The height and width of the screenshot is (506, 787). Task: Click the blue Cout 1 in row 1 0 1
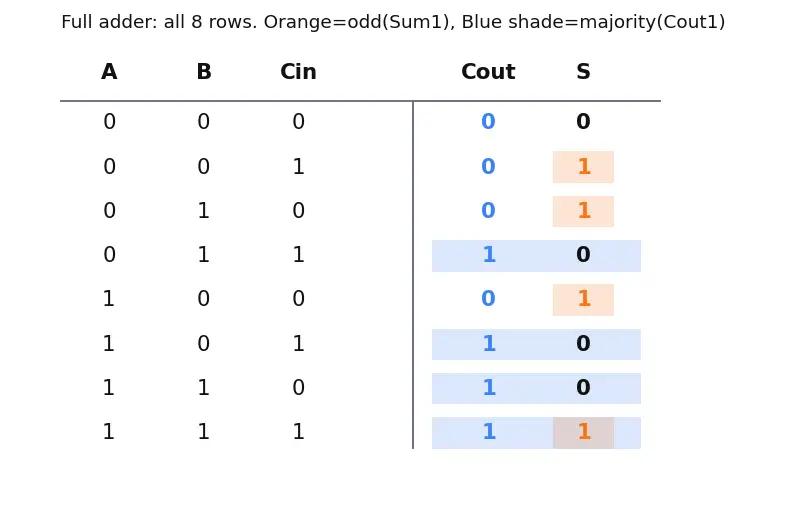click(x=489, y=344)
